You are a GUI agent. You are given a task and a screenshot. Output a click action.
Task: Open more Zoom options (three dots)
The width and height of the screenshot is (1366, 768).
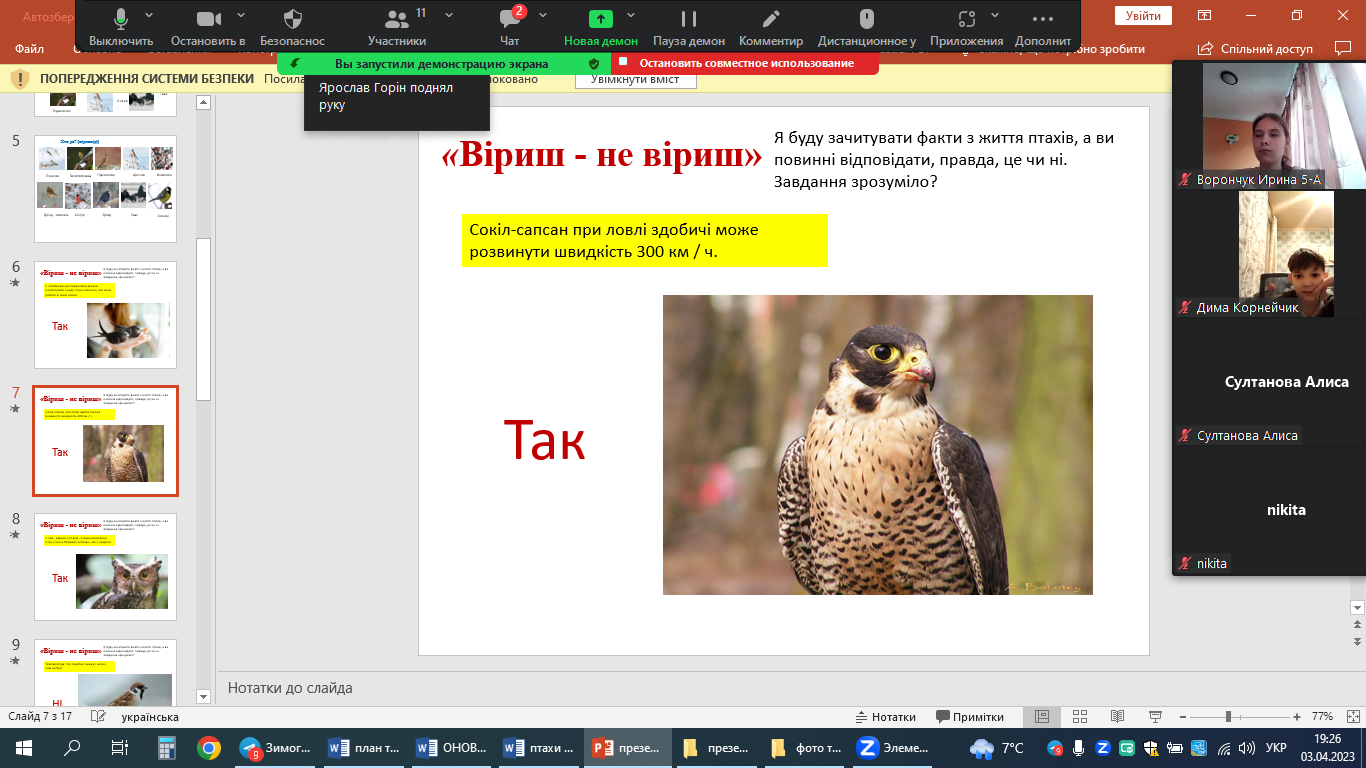click(x=1043, y=27)
